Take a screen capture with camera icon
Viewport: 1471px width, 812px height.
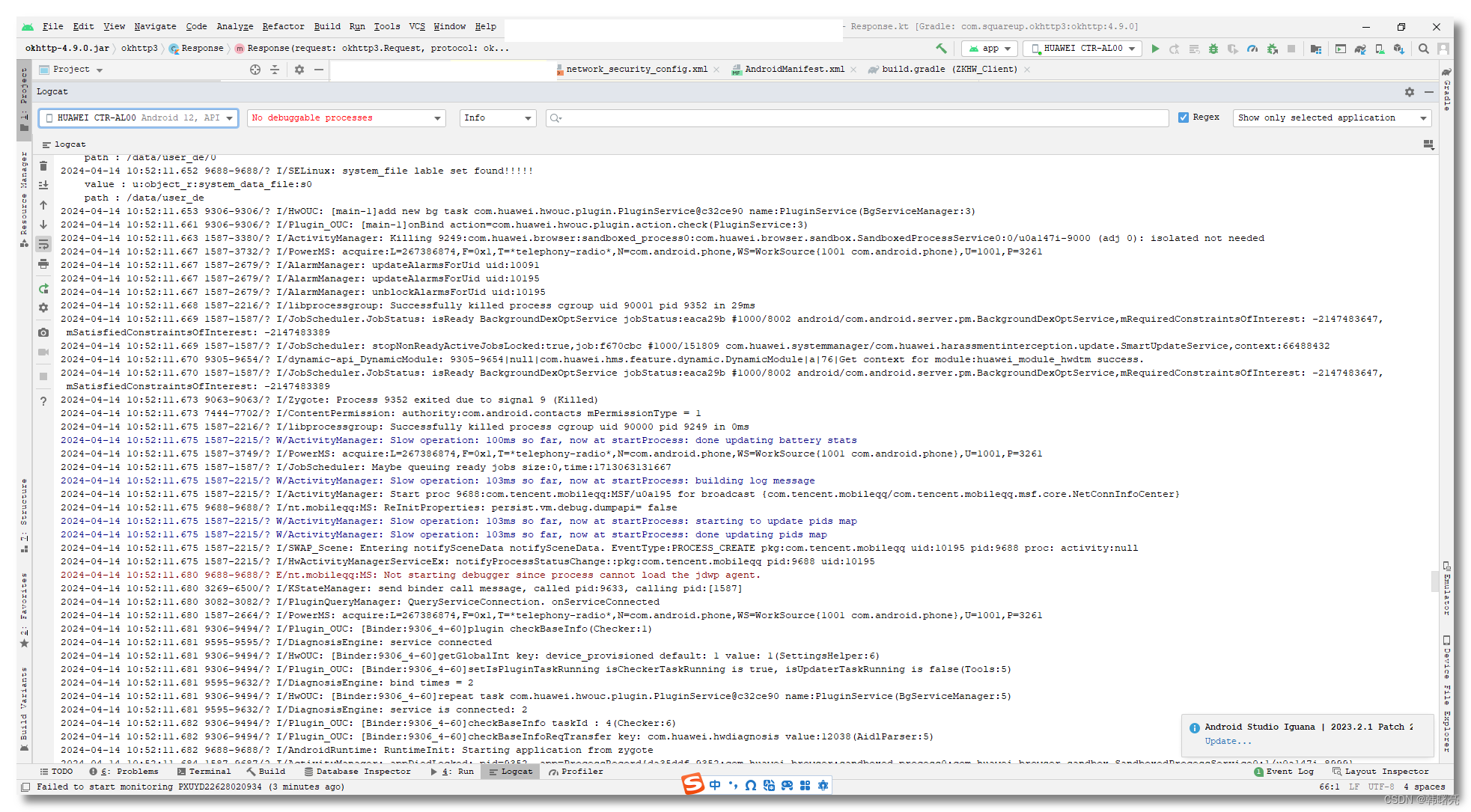43,332
